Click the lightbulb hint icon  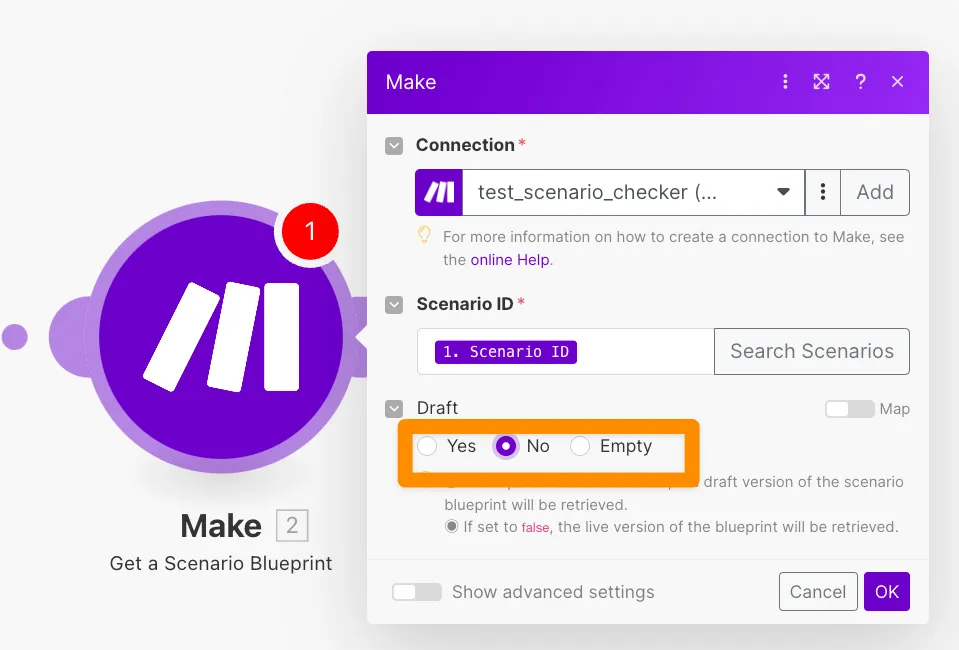click(x=425, y=236)
